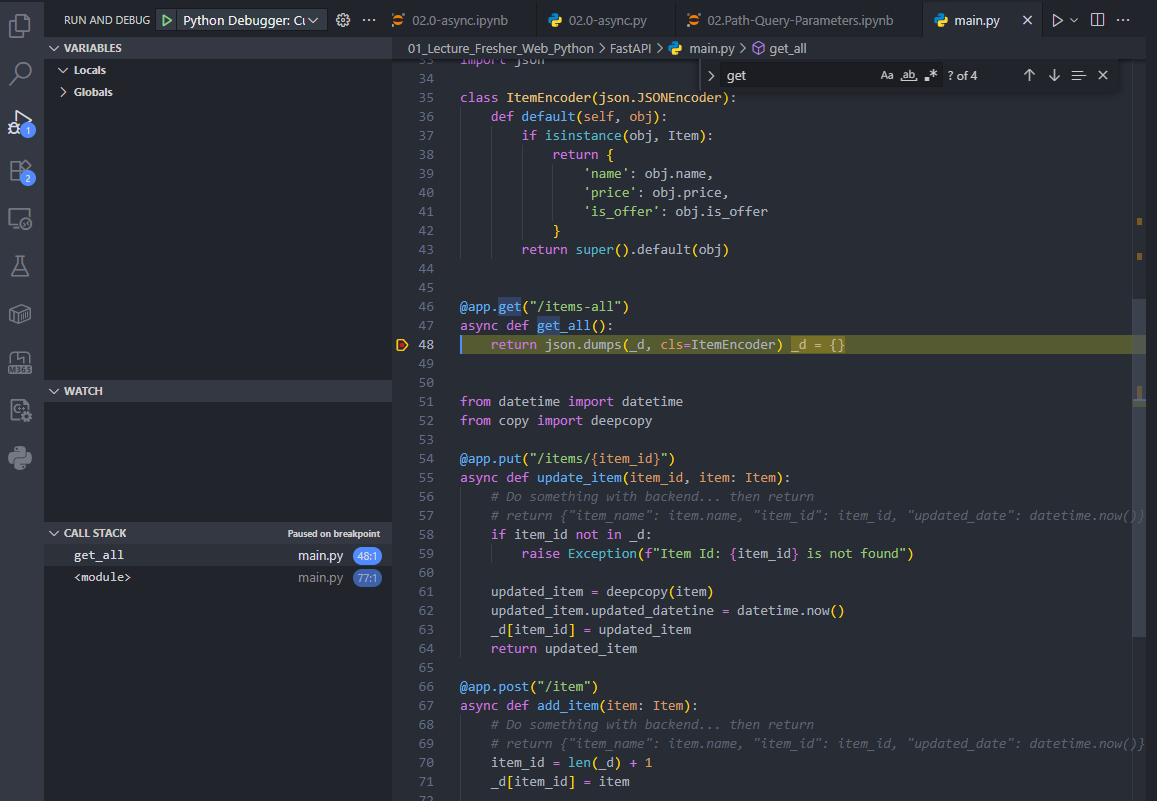Screen dimensions: 1157x801
Task: Click '? of 4' find results count
Action: click(x=962, y=75)
